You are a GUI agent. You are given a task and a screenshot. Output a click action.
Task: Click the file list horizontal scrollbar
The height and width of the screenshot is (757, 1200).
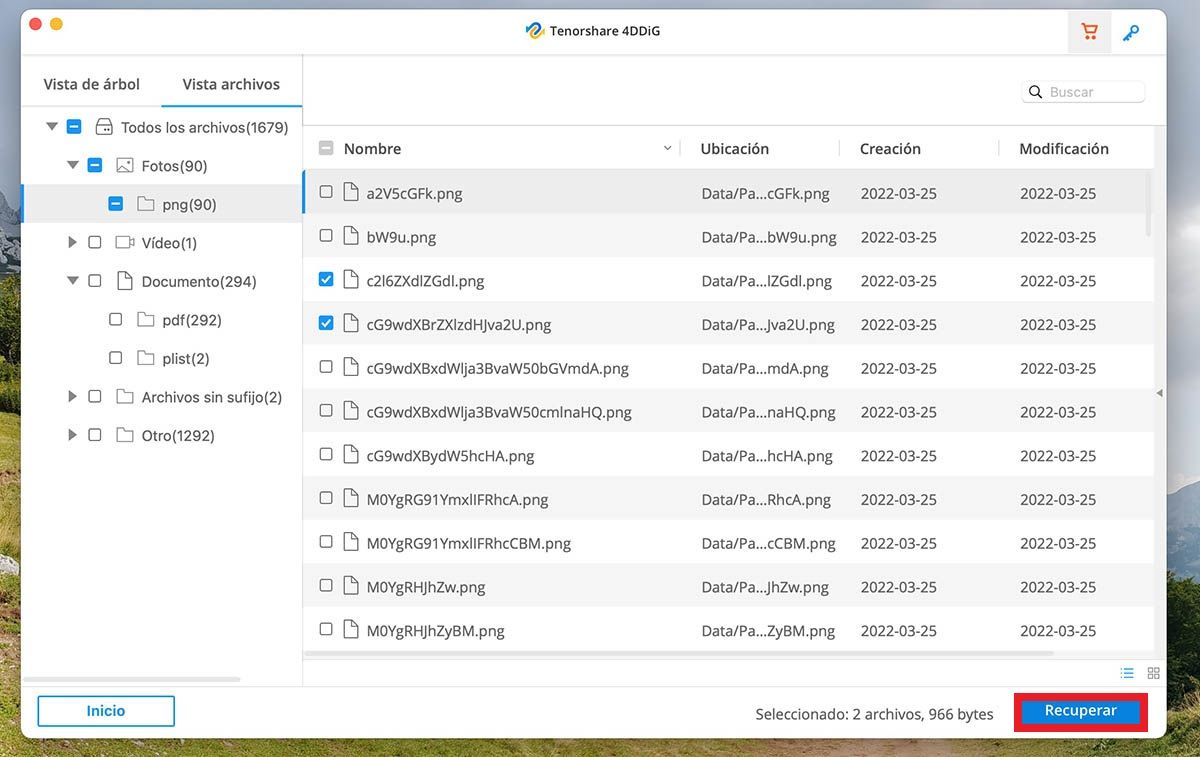click(x=678, y=654)
